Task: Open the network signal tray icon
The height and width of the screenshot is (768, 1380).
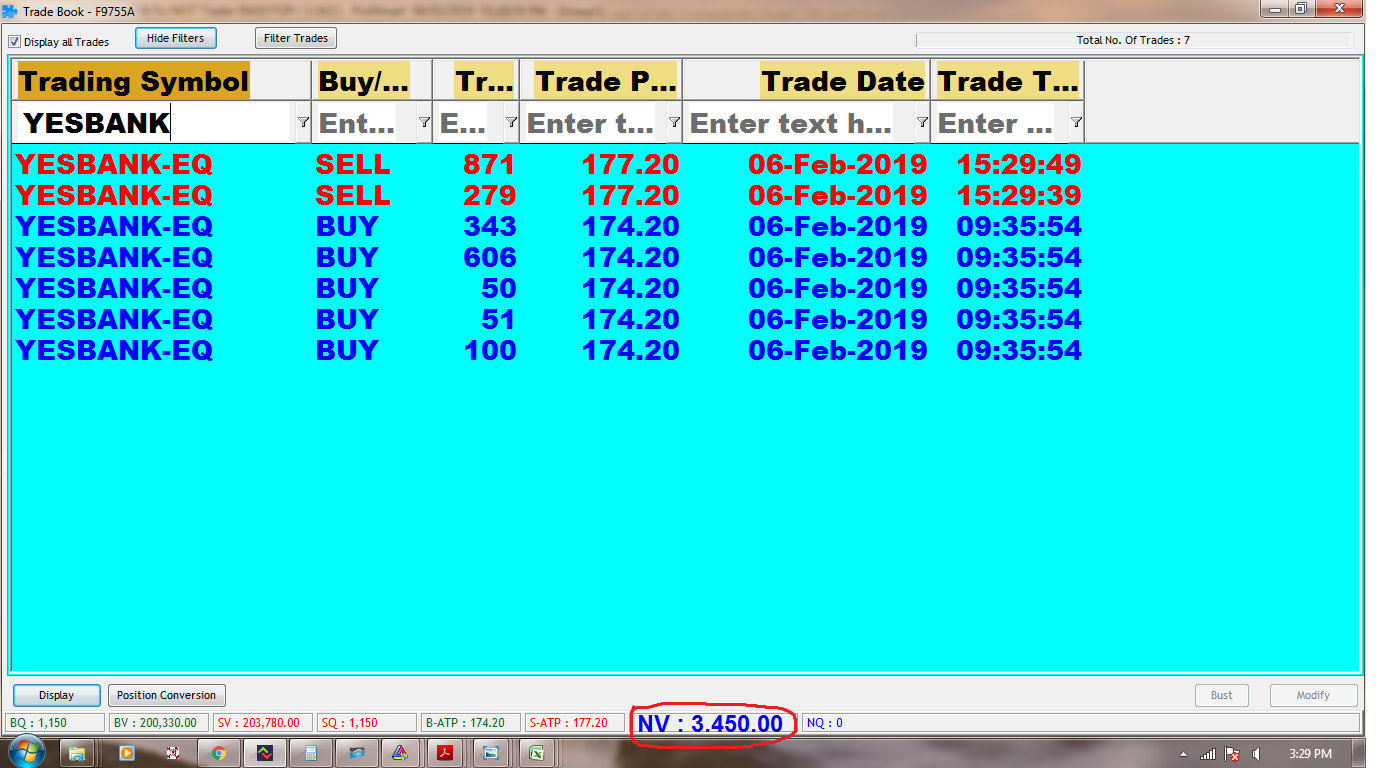Action: [1208, 754]
